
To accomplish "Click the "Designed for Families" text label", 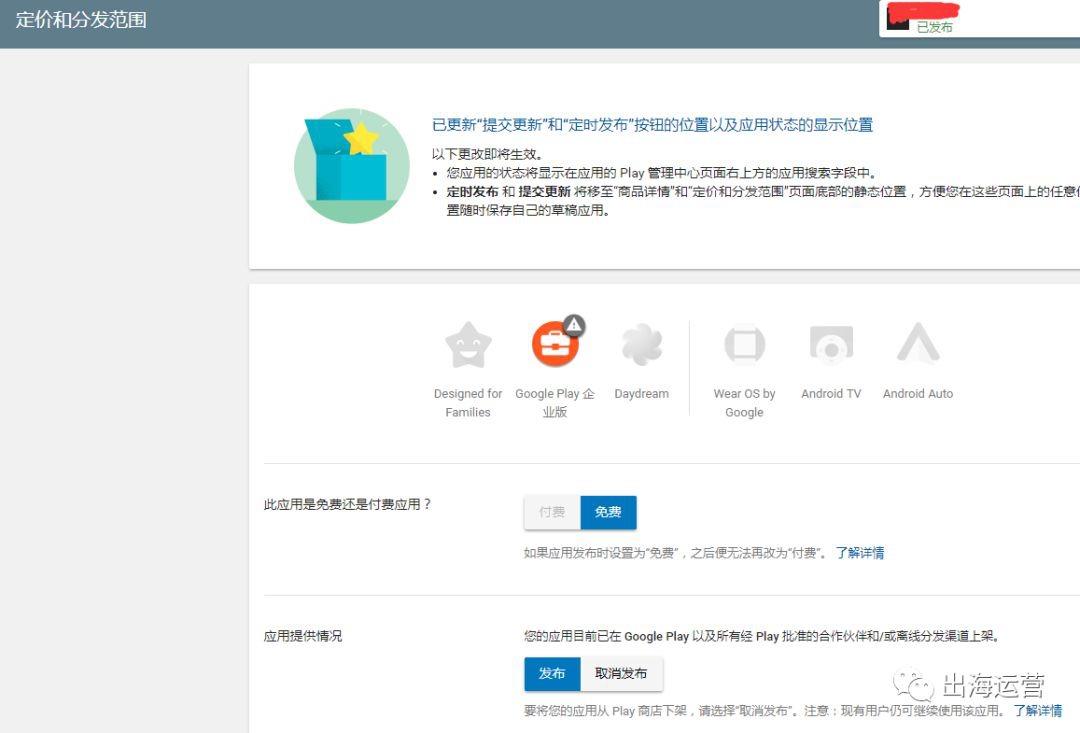I will (x=468, y=403).
